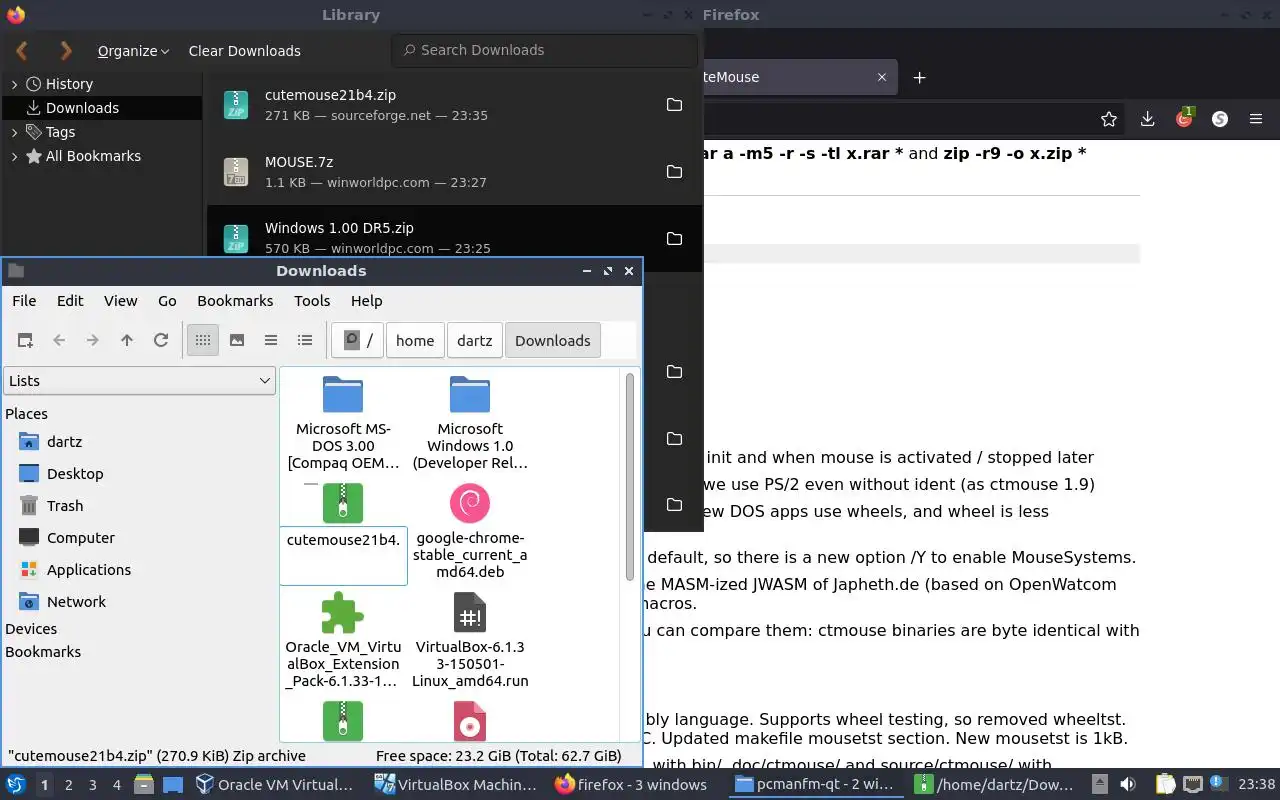Open the Tools menu in the file manager
Image resolution: width=1280 pixels, height=800 pixels.
pyautogui.click(x=312, y=301)
